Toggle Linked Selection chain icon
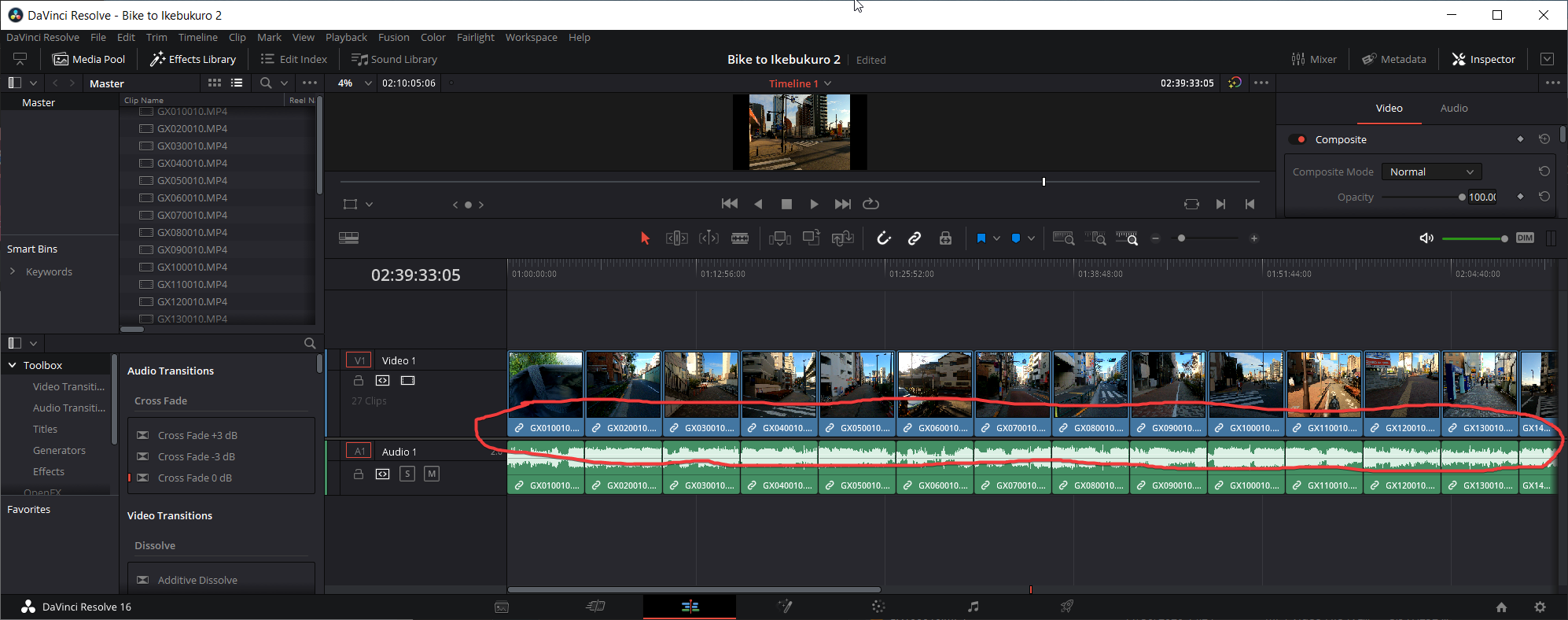The image size is (1568, 620). tap(915, 238)
